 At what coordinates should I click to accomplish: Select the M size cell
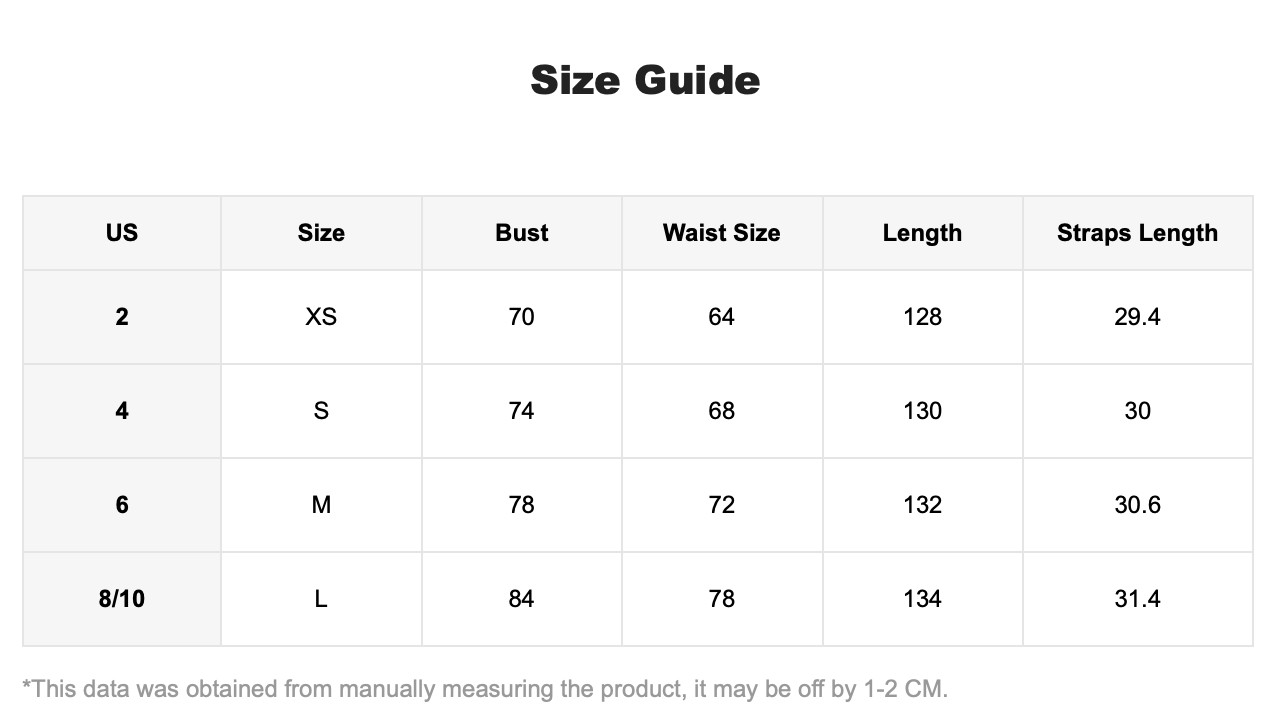[x=321, y=505]
